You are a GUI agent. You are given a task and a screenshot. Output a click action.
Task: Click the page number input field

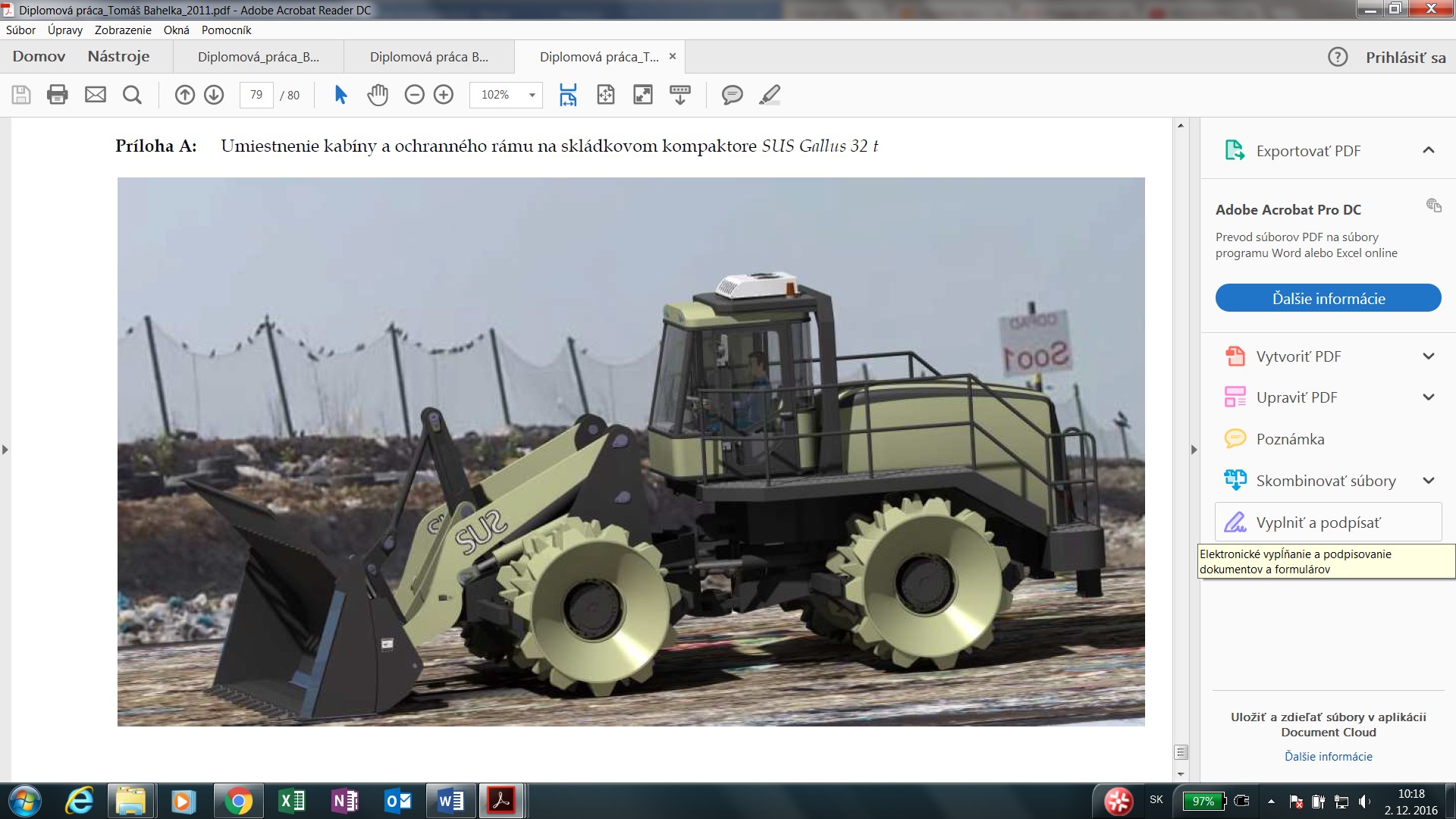tap(256, 95)
